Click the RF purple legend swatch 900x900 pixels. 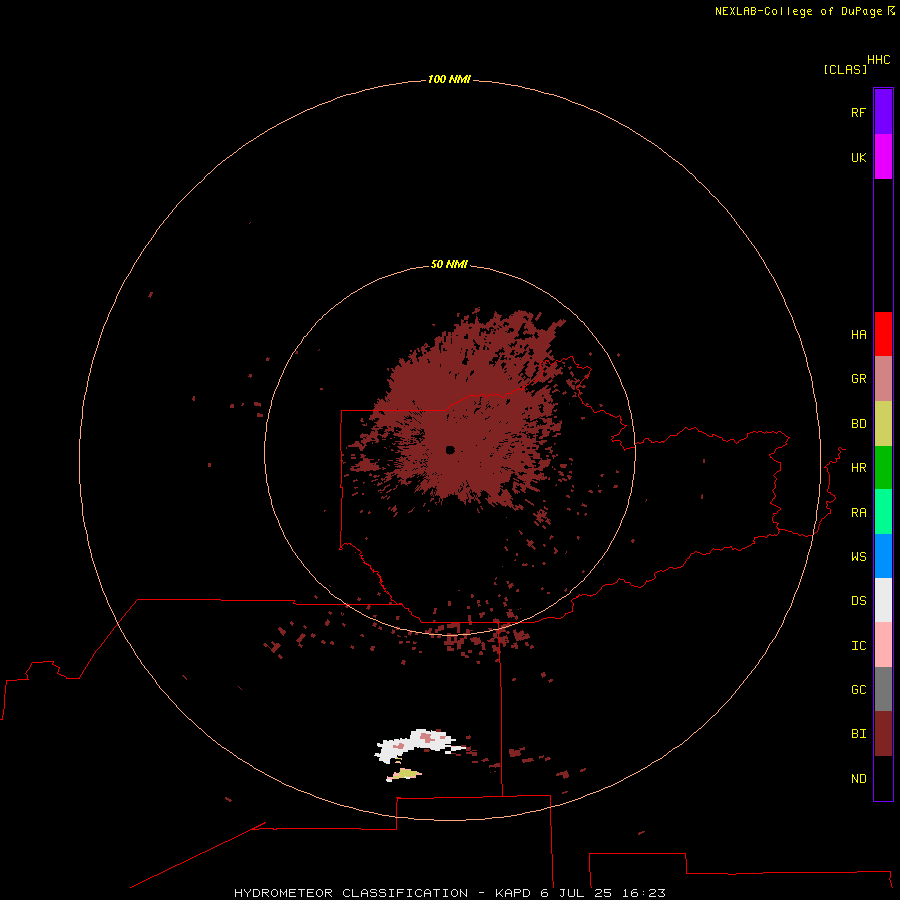click(x=883, y=112)
